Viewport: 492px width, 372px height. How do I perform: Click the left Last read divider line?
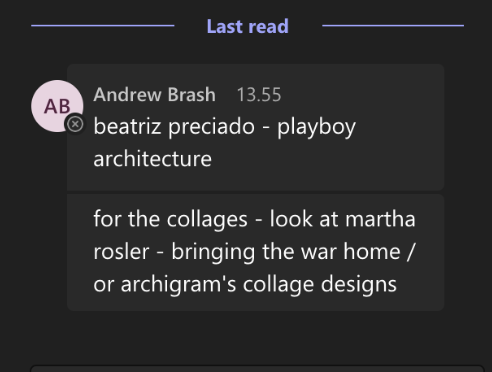pos(103,25)
